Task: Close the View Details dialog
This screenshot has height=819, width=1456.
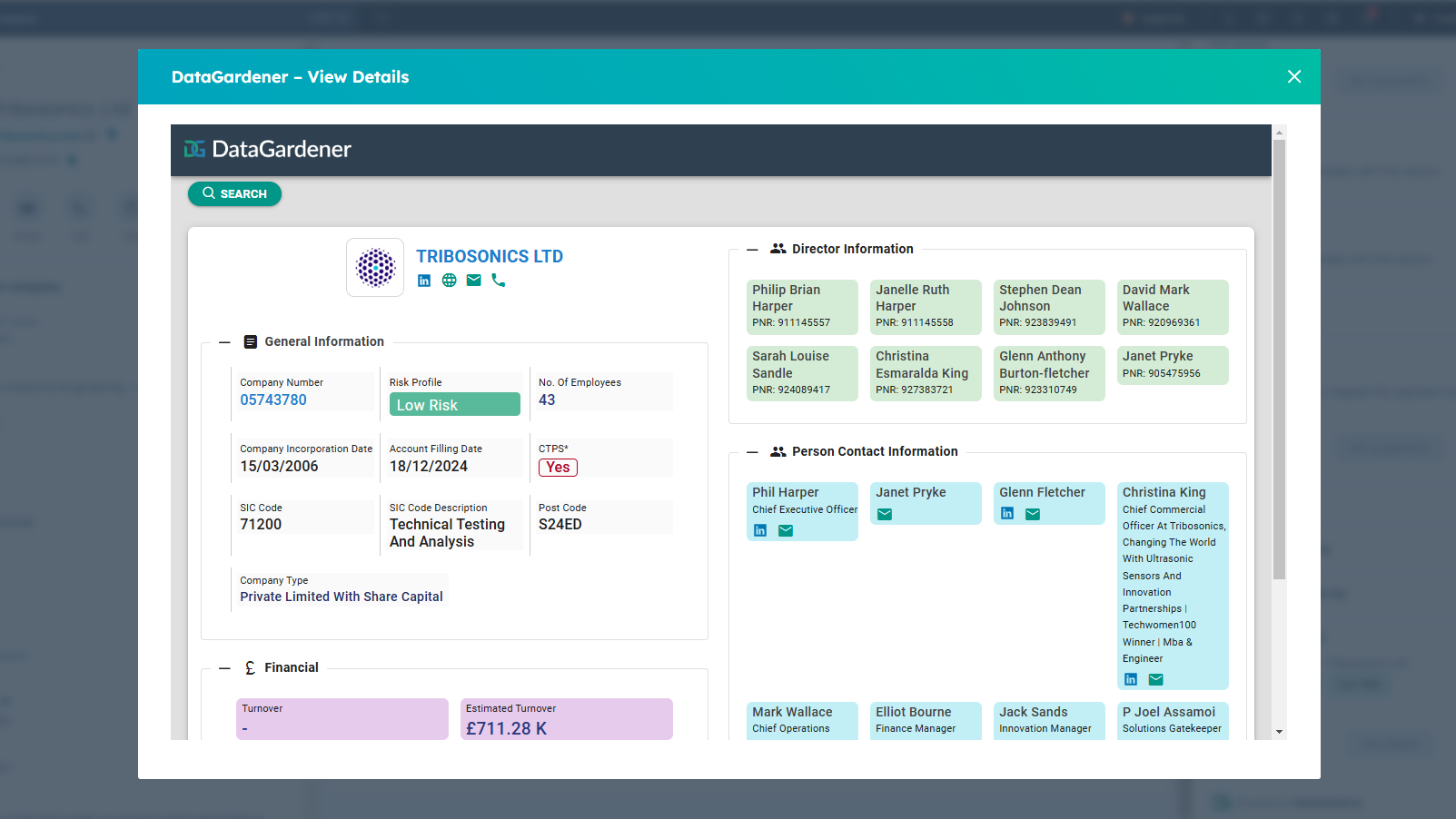Action: 1294,77
